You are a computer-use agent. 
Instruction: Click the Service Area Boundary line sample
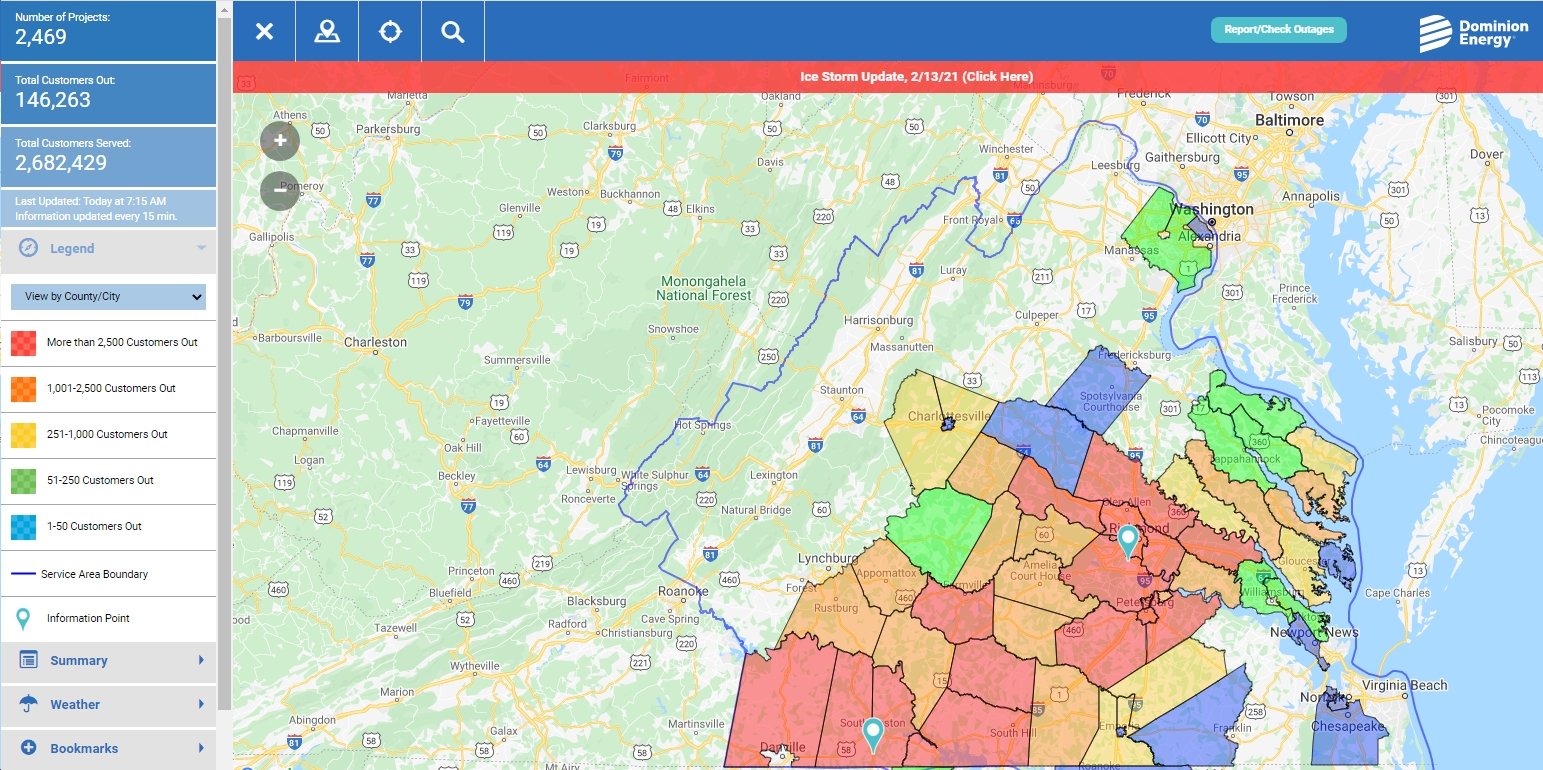[x=23, y=574]
